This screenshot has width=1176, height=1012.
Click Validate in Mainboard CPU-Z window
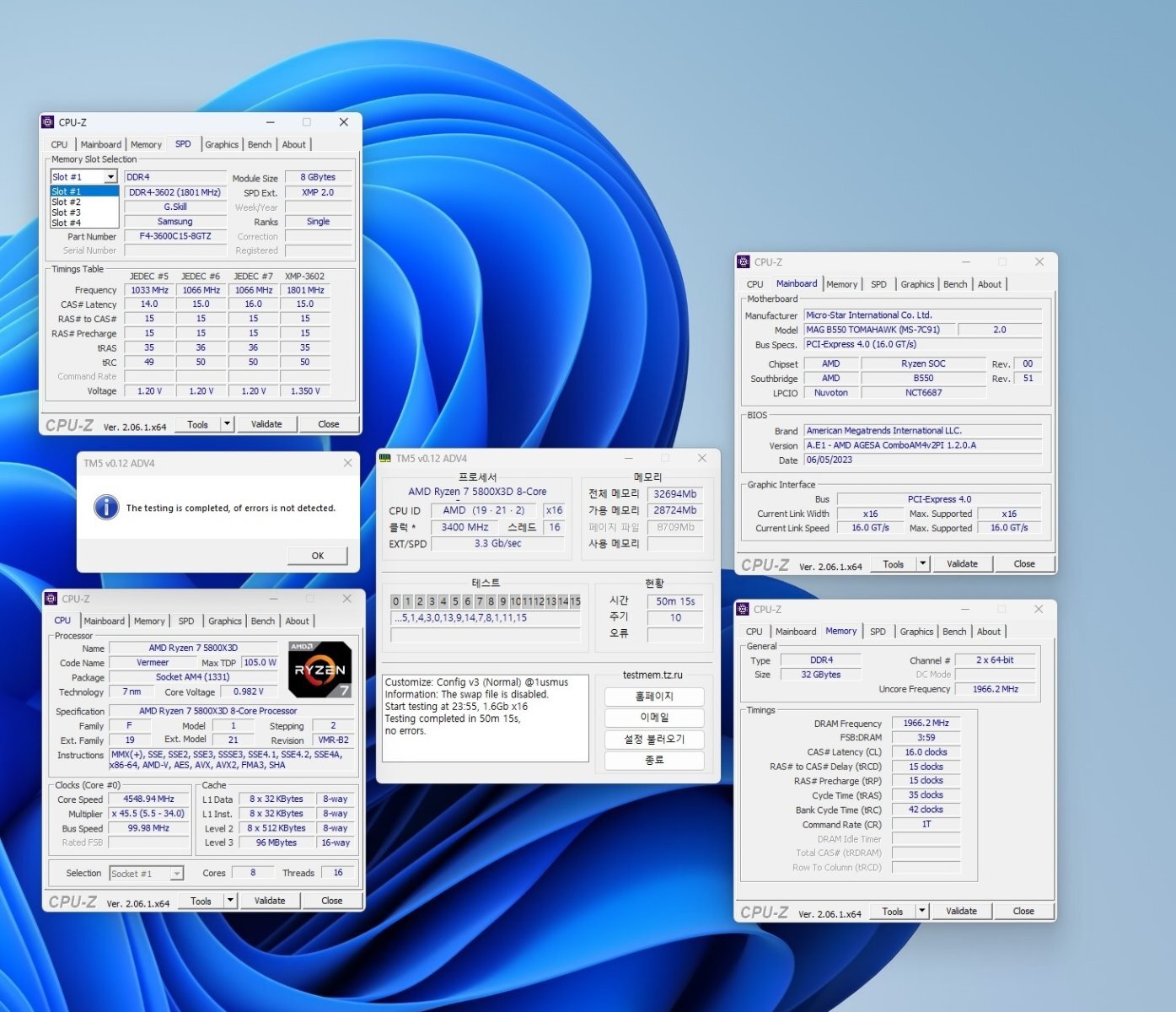pyautogui.click(x=962, y=564)
